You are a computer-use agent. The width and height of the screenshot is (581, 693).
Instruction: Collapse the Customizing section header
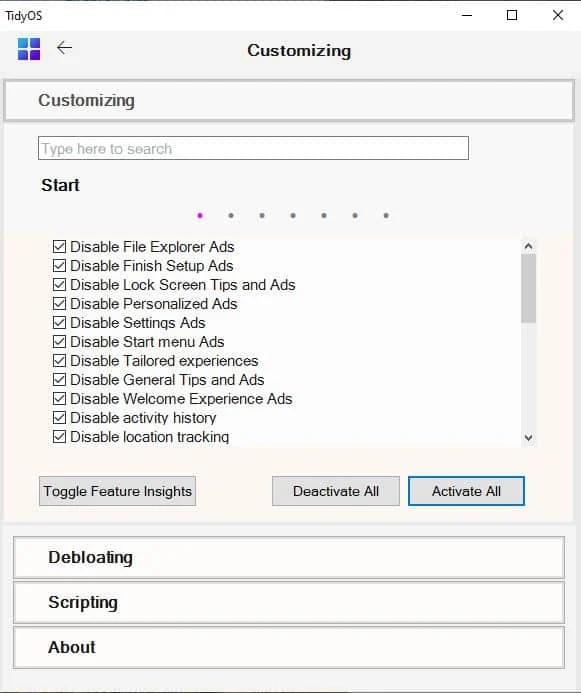[289, 100]
